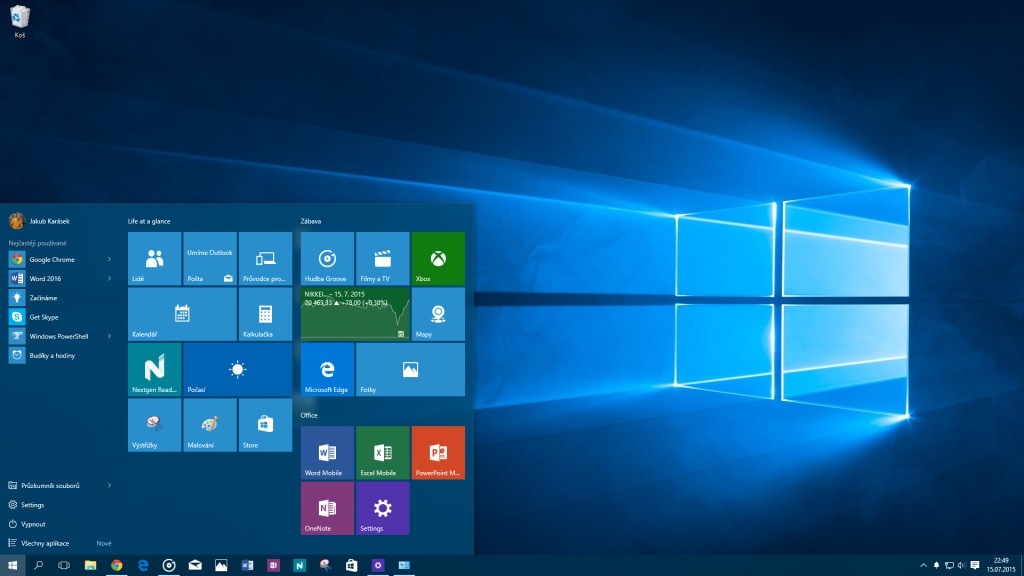
Task: Launch the green Xbox tile
Action: click(x=438, y=259)
